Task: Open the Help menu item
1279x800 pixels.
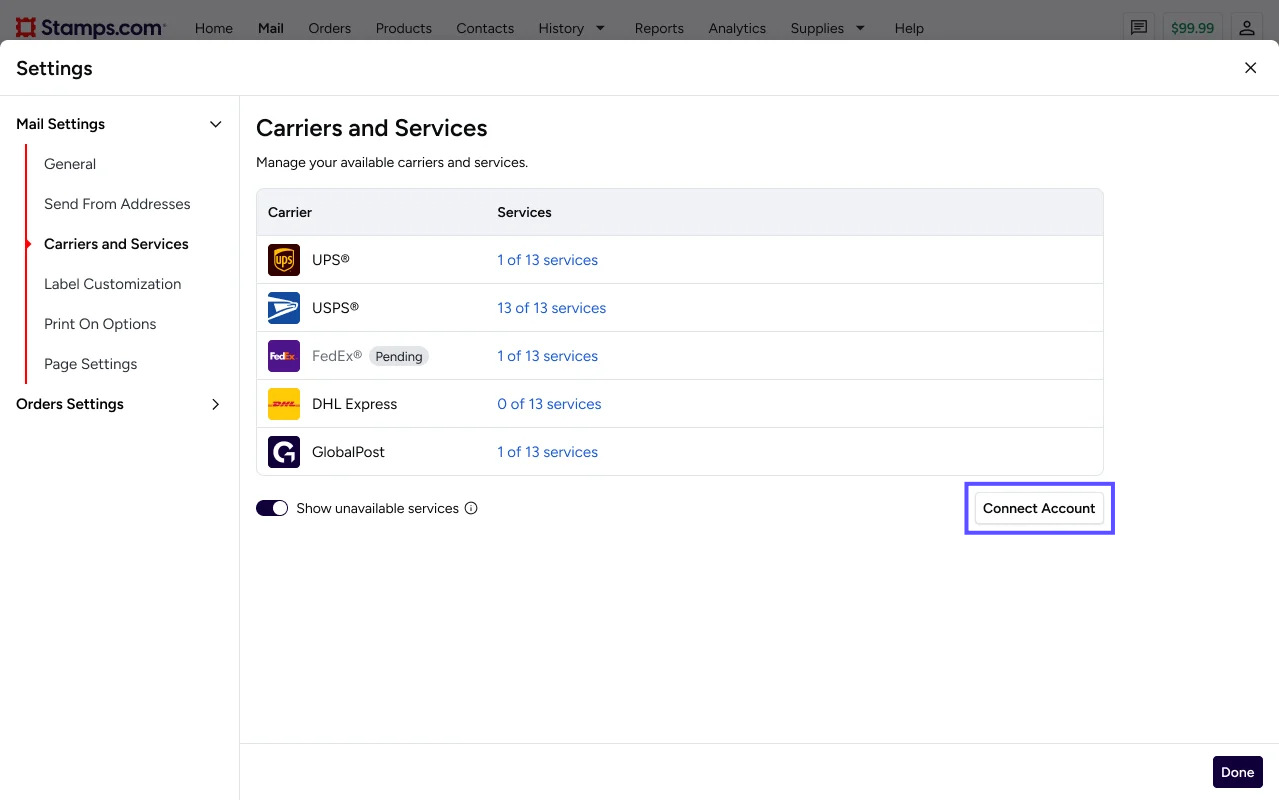Action: click(x=909, y=28)
